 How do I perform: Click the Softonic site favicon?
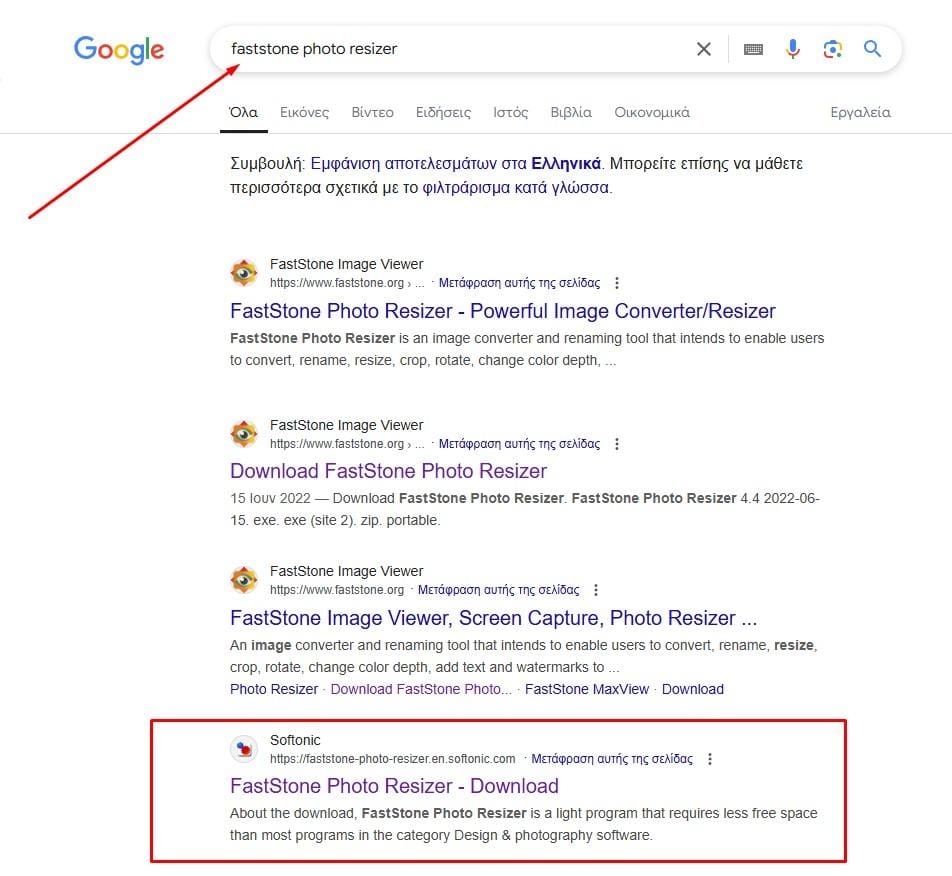point(244,749)
